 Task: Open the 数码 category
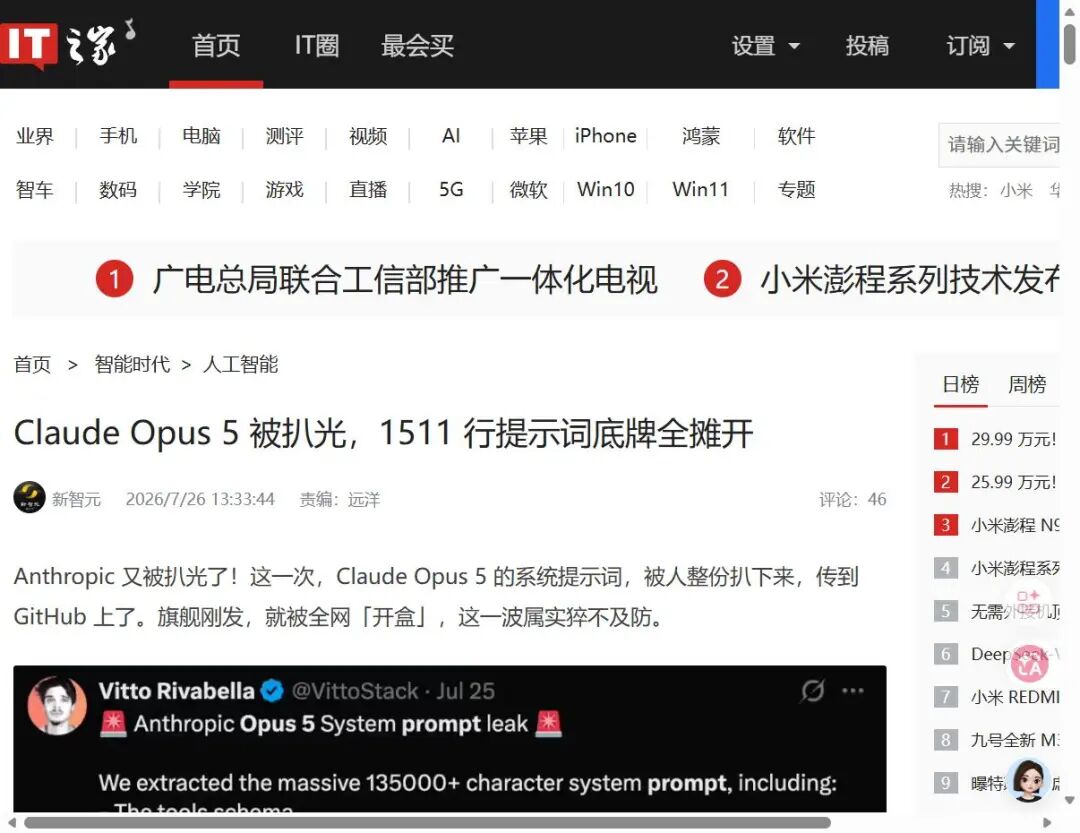coord(118,189)
